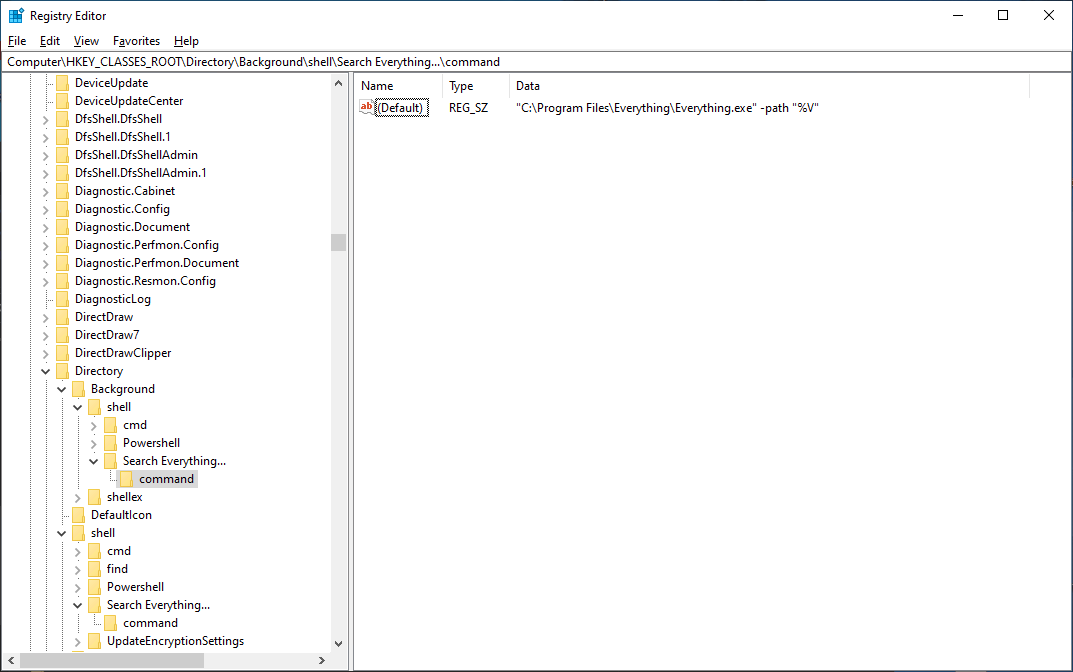Select the Search Everything... key under shell
Screen dimensions: 1073x672
click(158, 605)
